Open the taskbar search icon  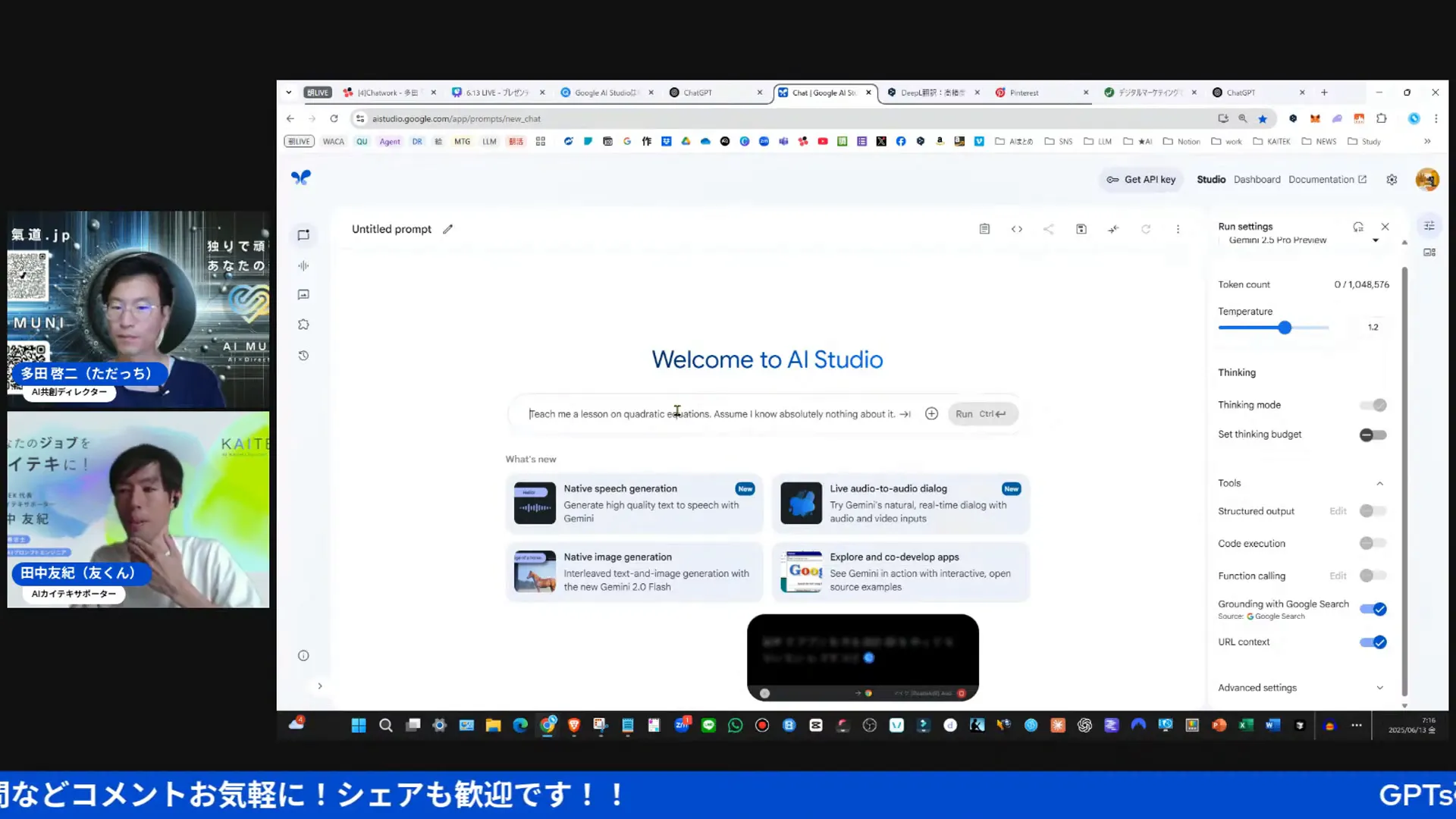tap(386, 726)
